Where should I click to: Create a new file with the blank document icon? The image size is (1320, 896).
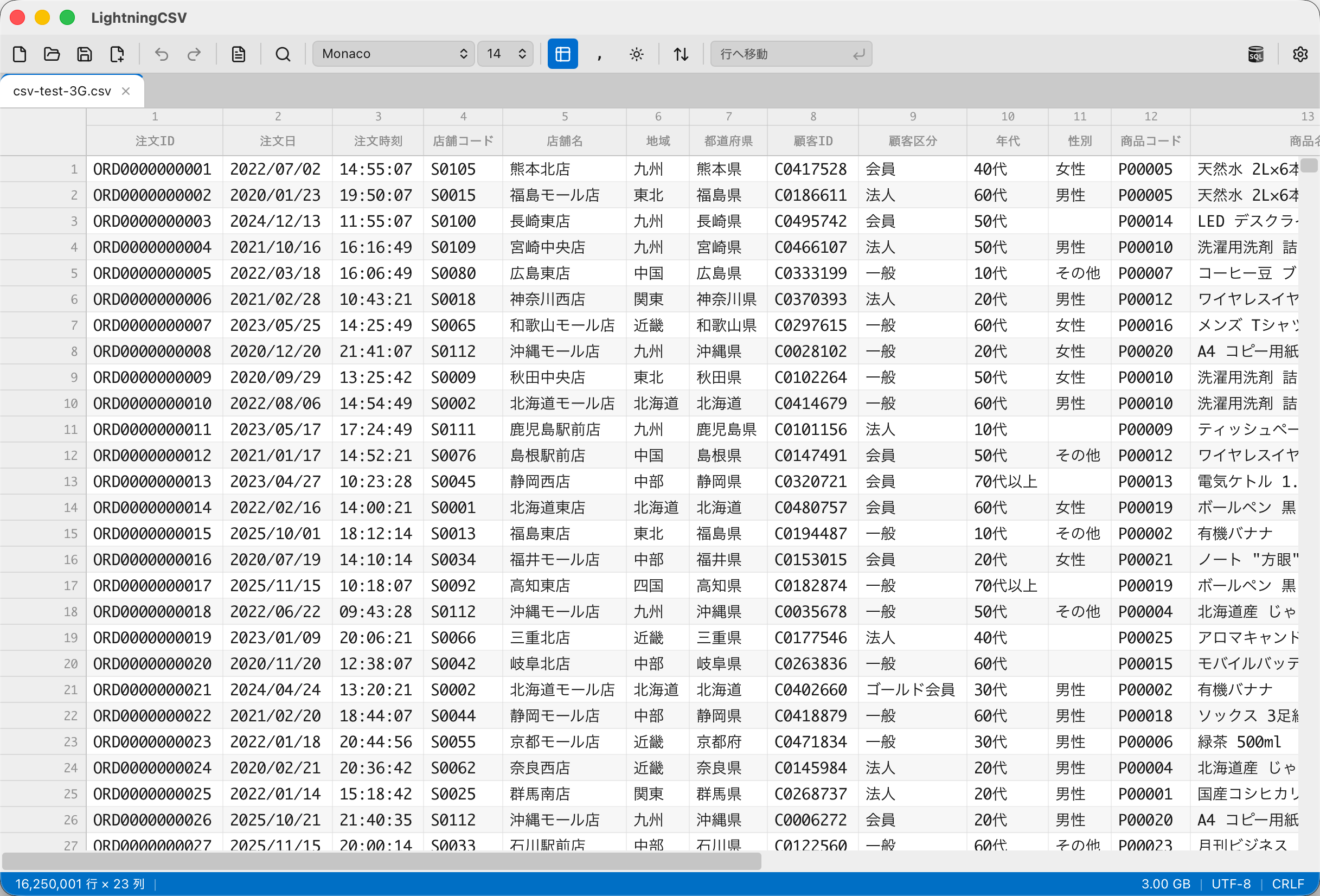(x=20, y=54)
